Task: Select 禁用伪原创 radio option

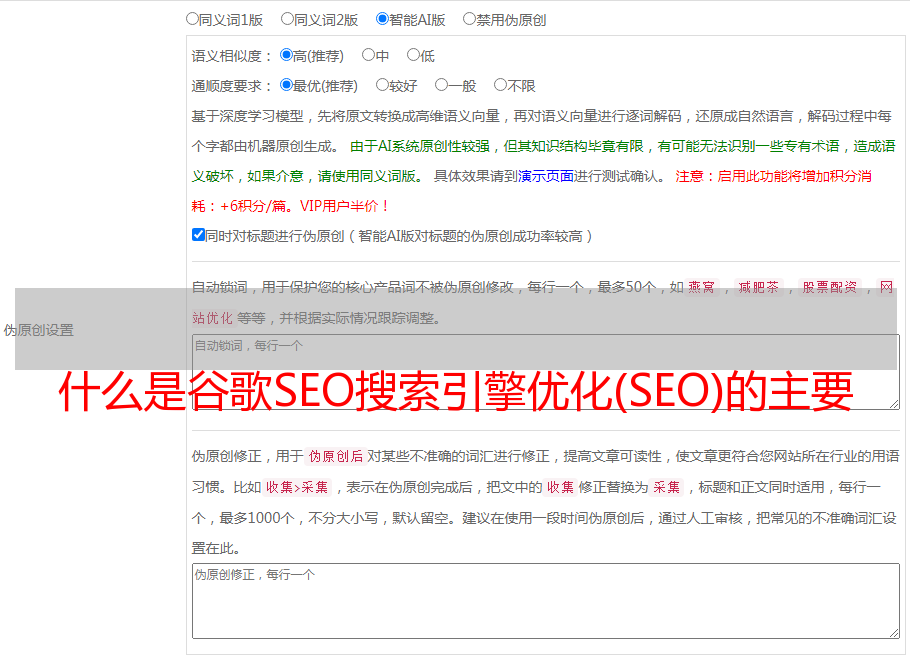Action: [x=469, y=19]
